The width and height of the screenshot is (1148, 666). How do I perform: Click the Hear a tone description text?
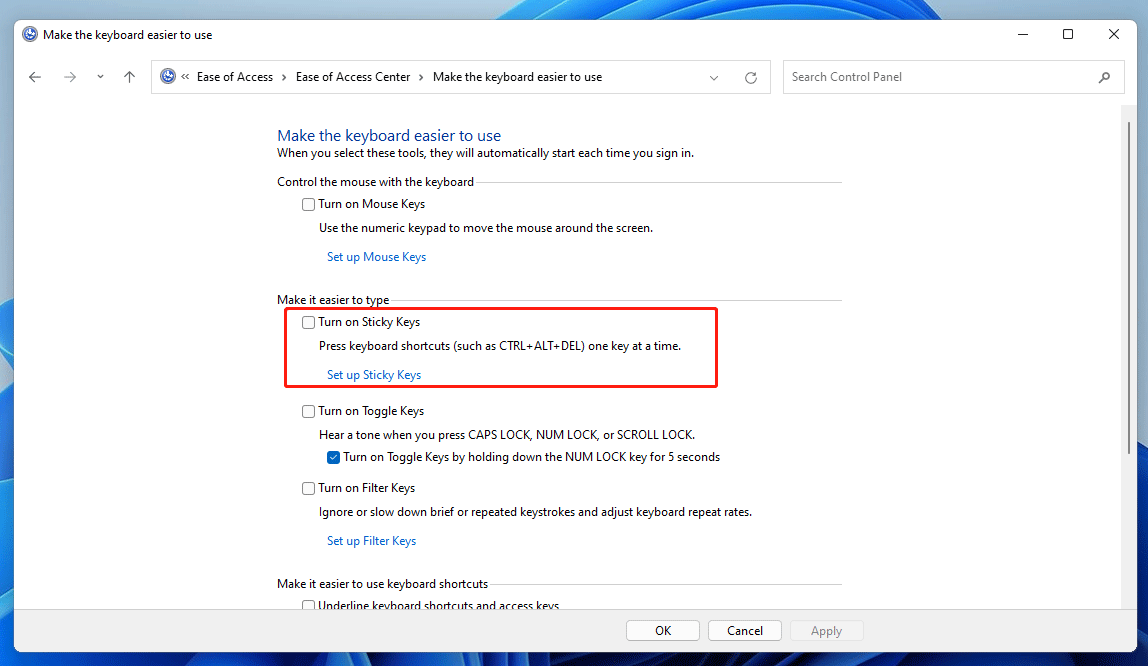coord(507,435)
